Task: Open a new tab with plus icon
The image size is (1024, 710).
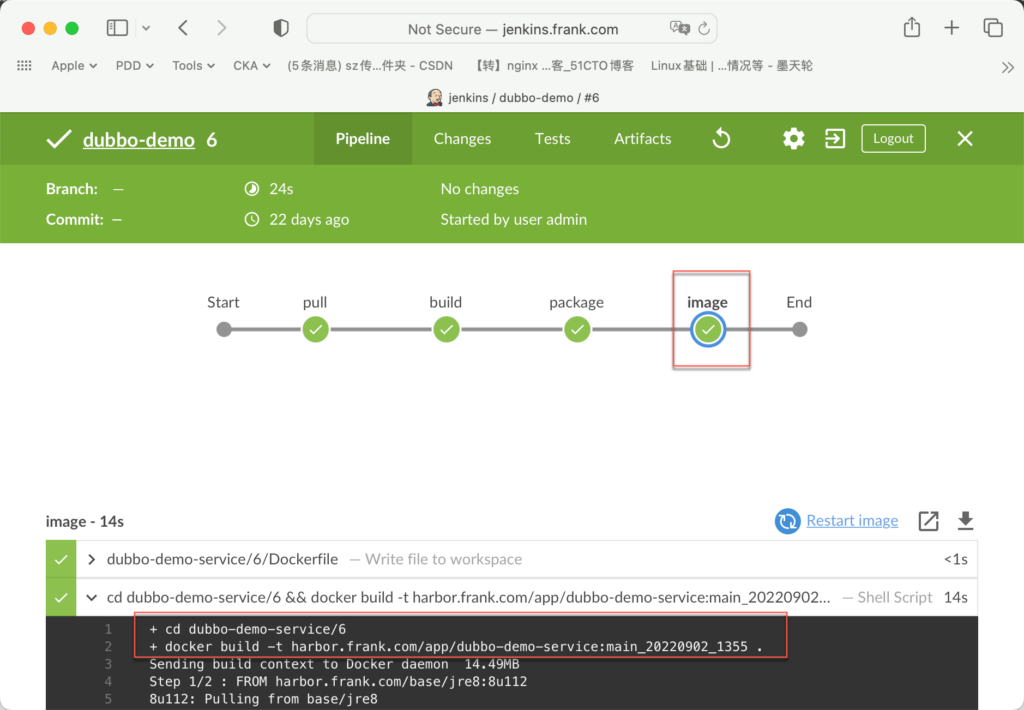Action: [x=952, y=27]
